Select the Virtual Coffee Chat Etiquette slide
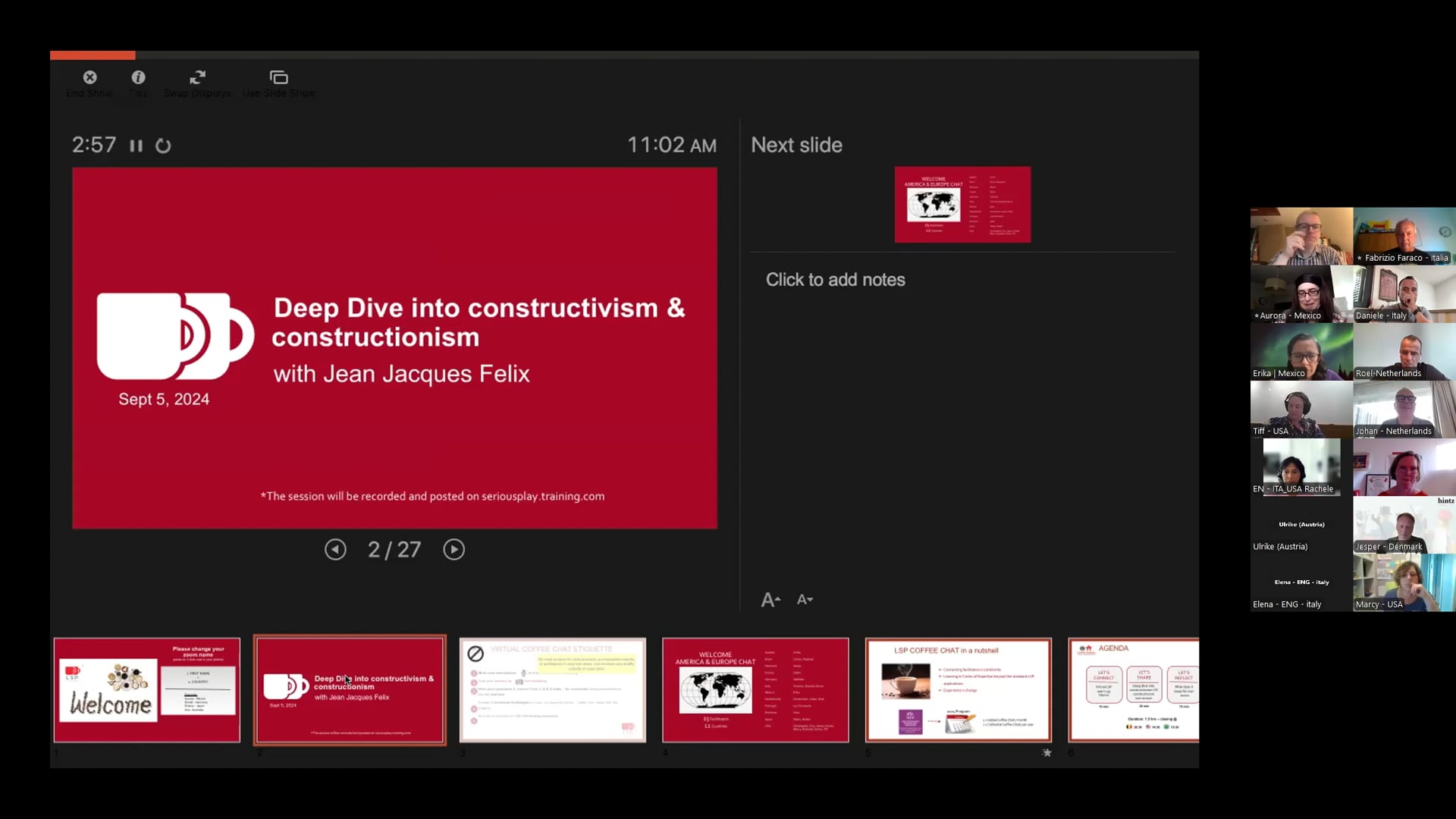1456x819 pixels. click(552, 690)
